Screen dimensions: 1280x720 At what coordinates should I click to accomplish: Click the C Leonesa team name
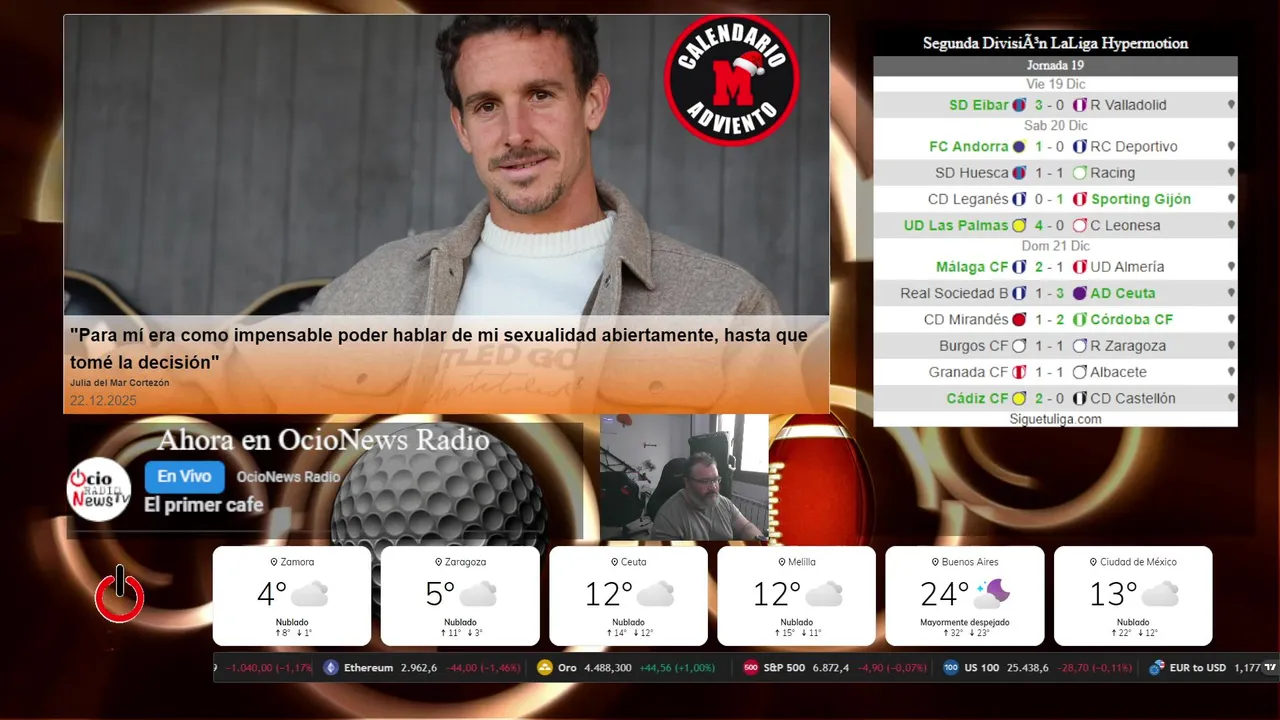point(1125,226)
